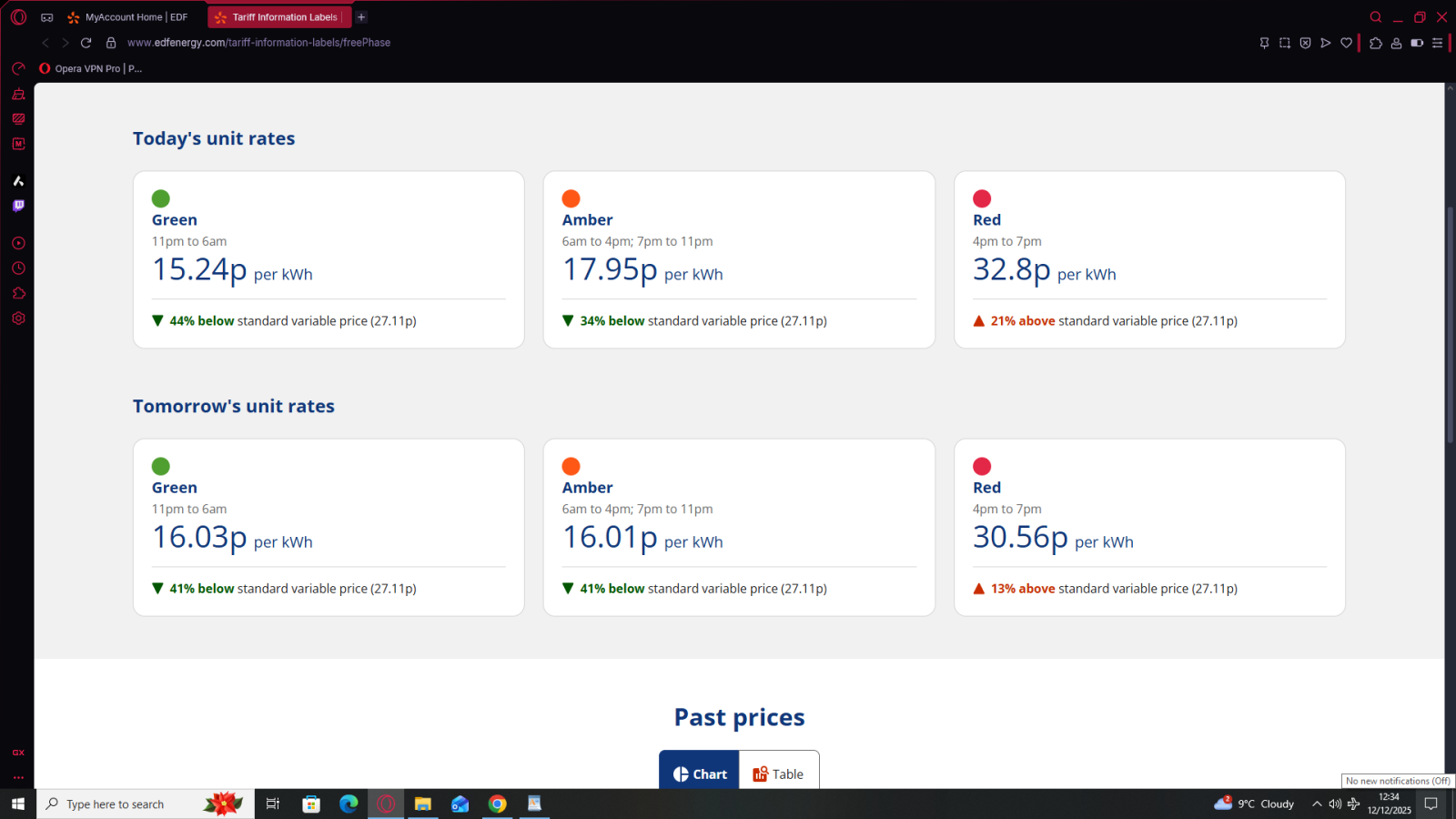This screenshot has height=819, width=1456.
Task: Open the Opera main menu logo
Action: (x=18, y=17)
